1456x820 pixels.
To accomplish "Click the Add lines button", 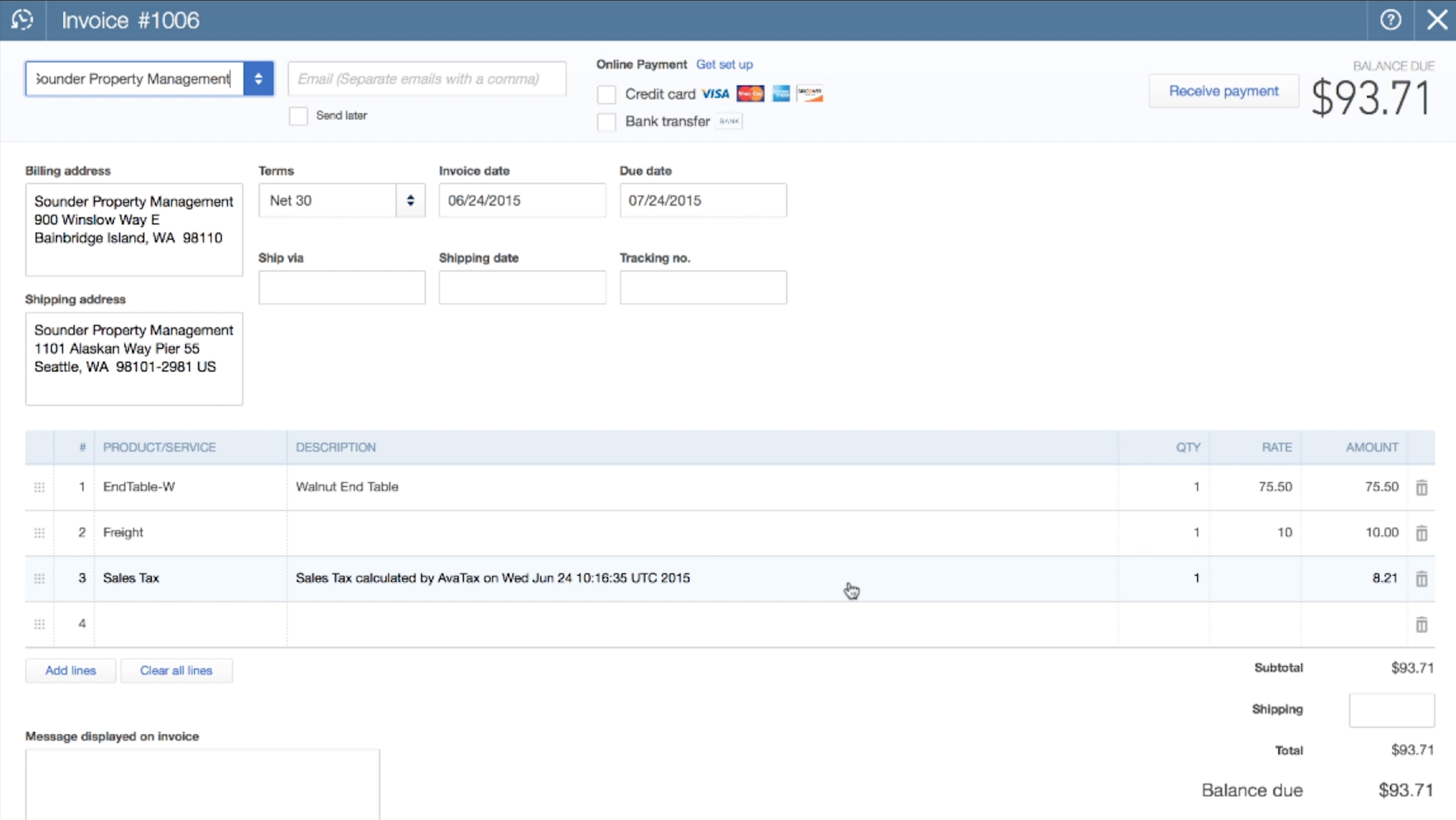I will tap(70, 670).
